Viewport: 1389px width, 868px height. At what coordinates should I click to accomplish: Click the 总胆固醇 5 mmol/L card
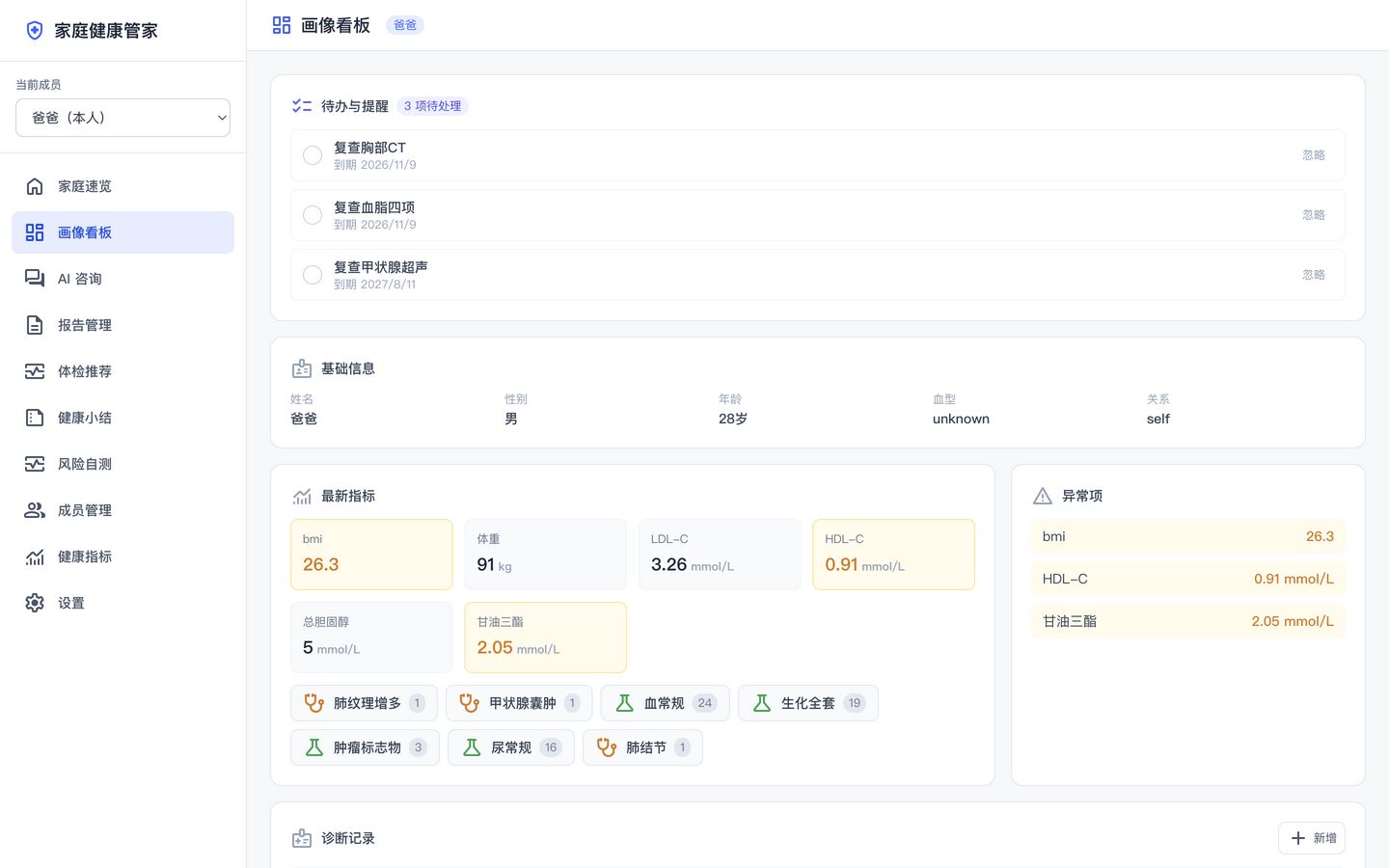pos(371,637)
